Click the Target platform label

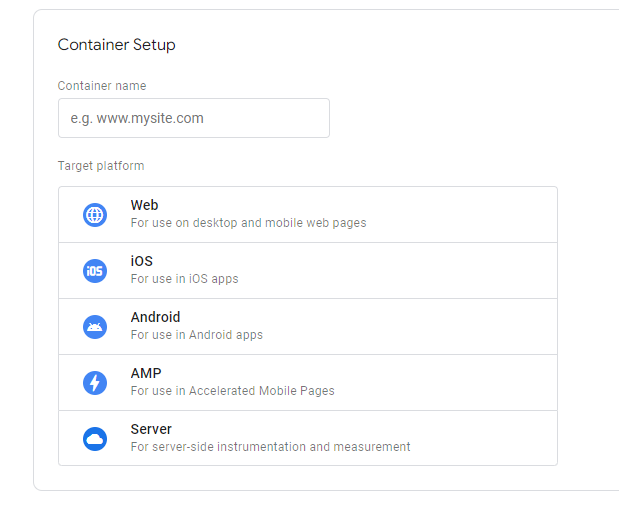click(101, 166)
